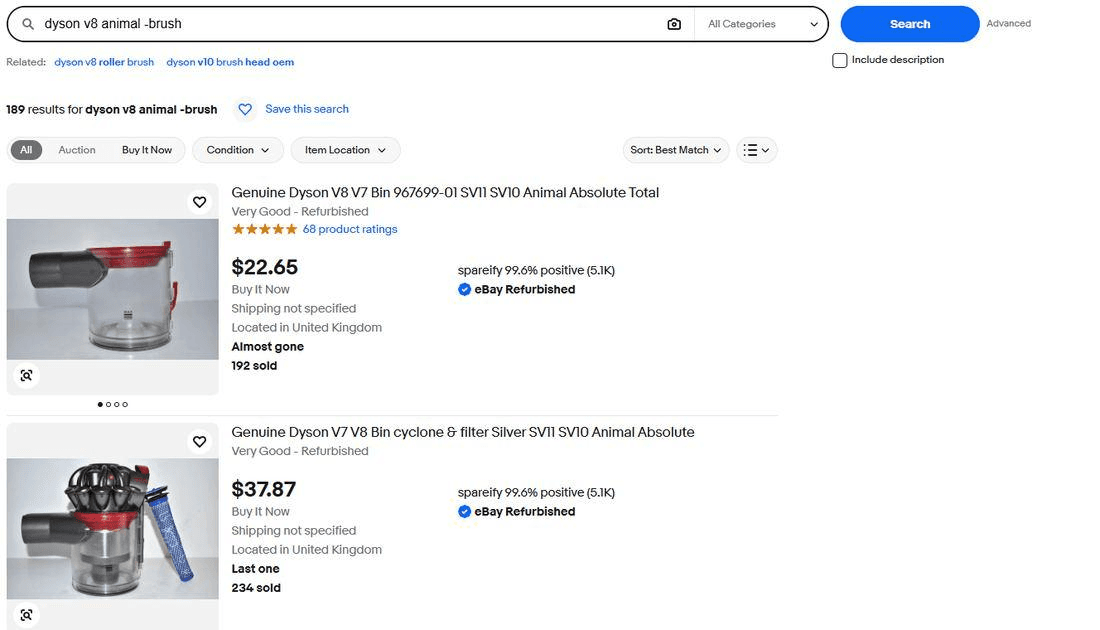Open the list view options icon
Screen dimensions: 1100x630
coord(756,150)
